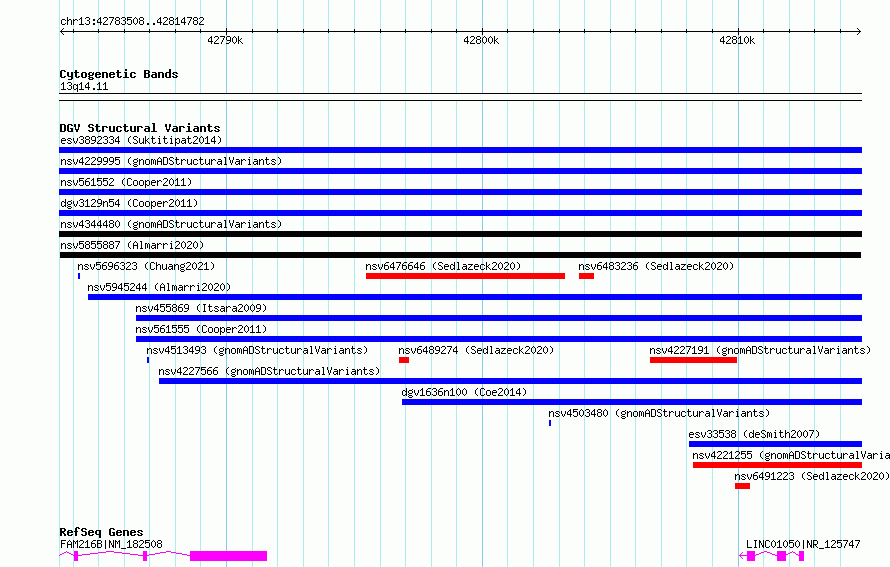Click the blue bar under dgv1636n100
This screenshot has width=890, height=567.
tap(632, 402)
